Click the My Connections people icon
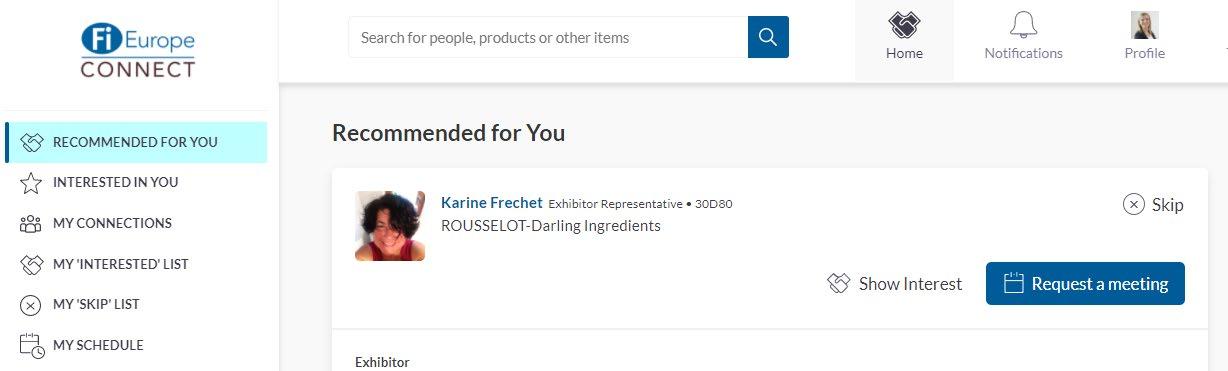The width and height of the screenshot is (1228, 371). 31,224
